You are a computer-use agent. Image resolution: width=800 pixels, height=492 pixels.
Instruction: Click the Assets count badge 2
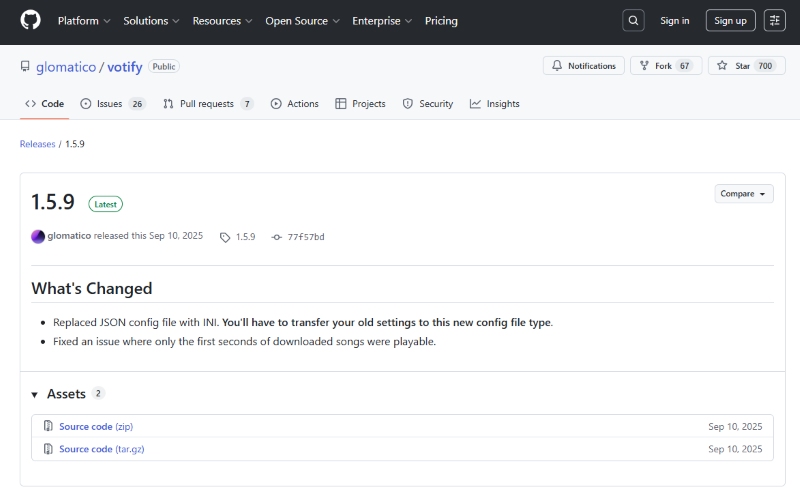point(98,393)
